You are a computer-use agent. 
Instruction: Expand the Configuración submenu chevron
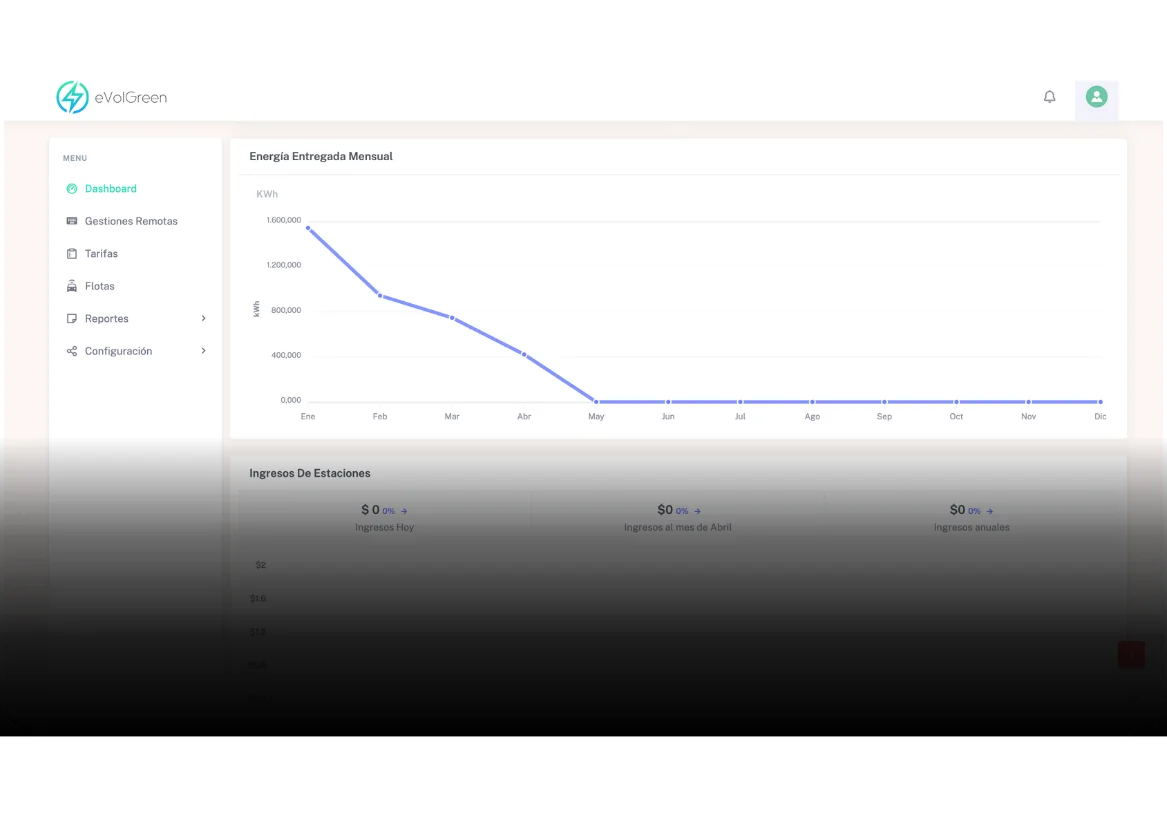(203, 351)
